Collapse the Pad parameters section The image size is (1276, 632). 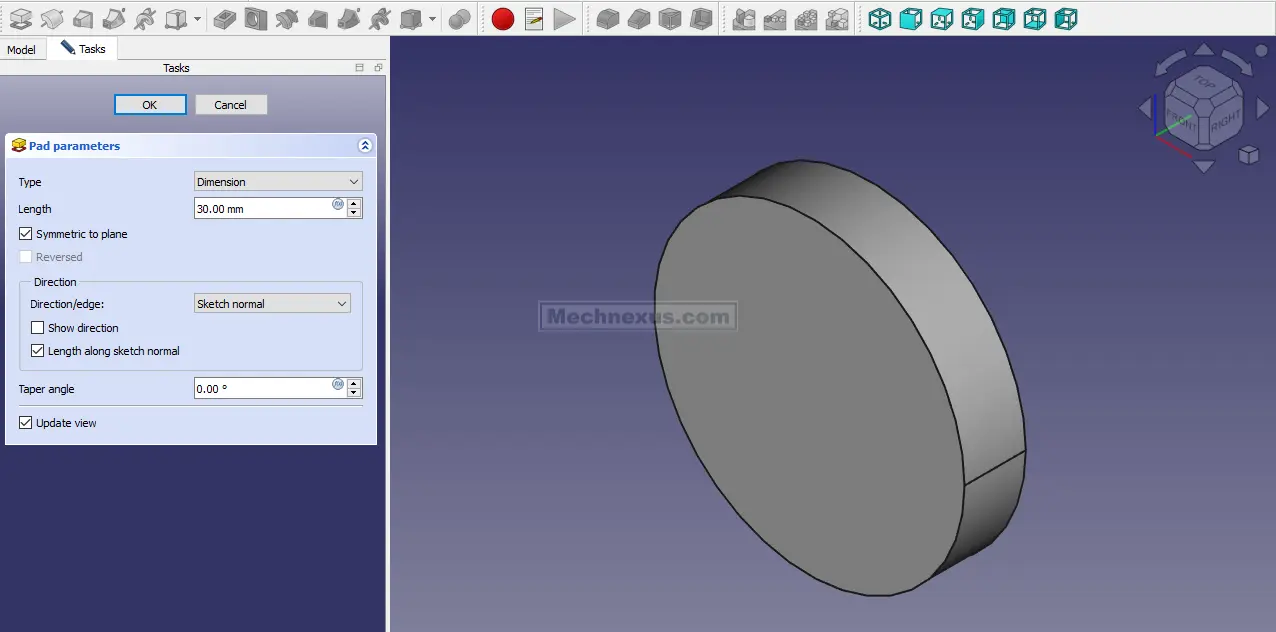point(365,146)
